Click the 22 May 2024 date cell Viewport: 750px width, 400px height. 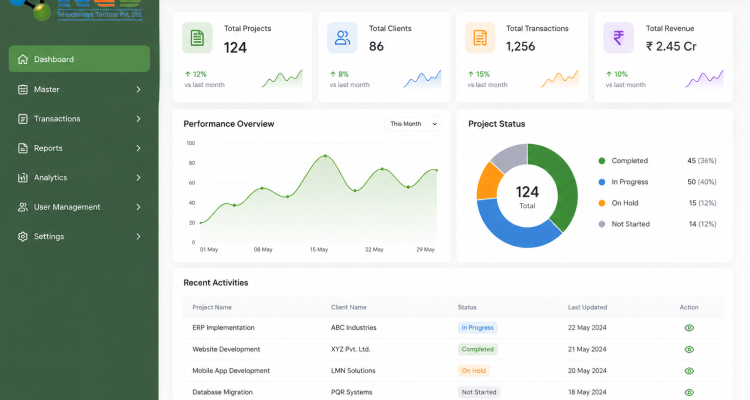587,328
